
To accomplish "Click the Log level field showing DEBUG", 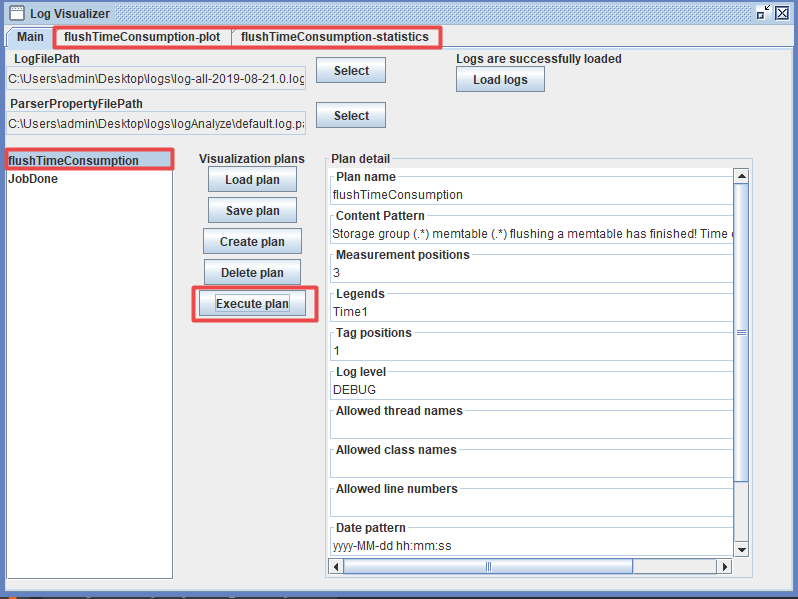I will click(x=530, y=390).
